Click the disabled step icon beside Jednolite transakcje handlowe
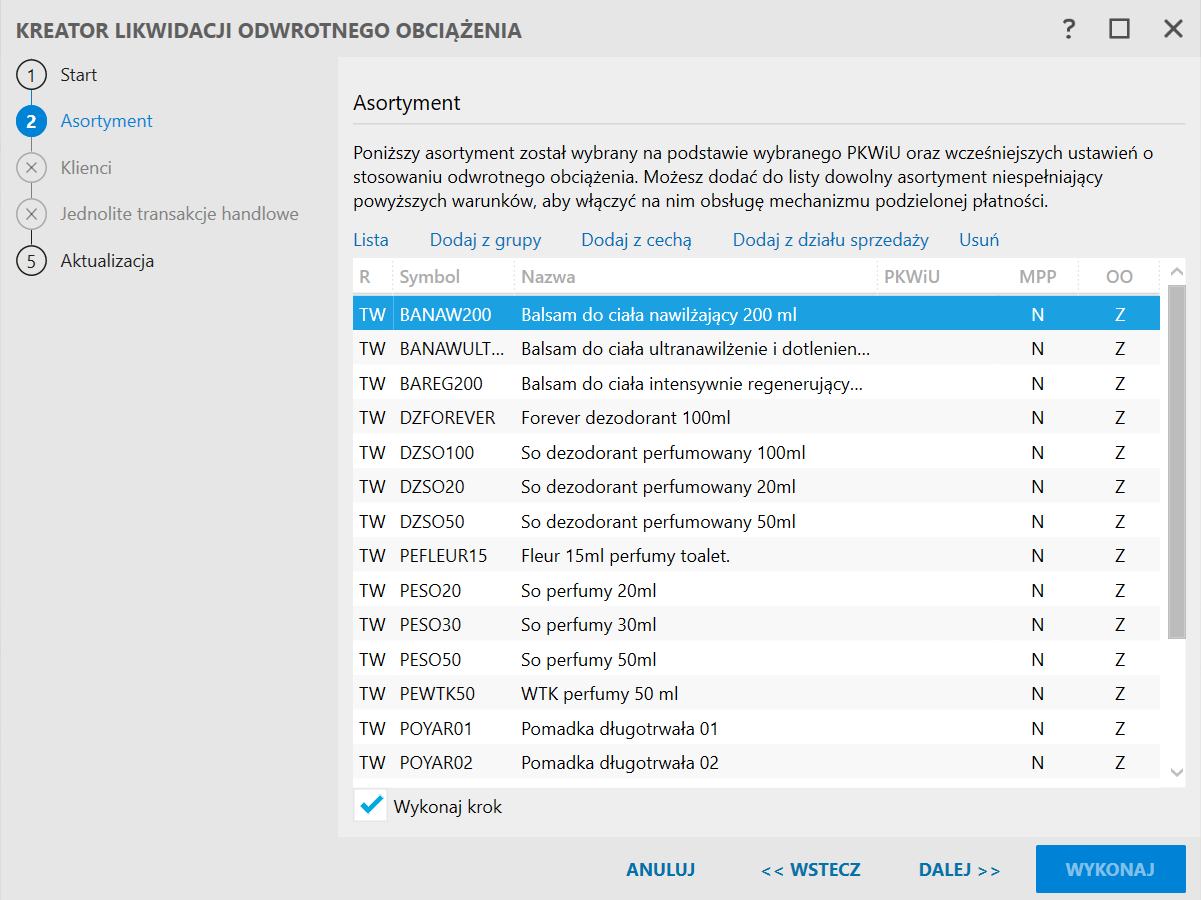The width and height of the screenshot is (1201, 900). pyautogui.click(x=32, y=214)
